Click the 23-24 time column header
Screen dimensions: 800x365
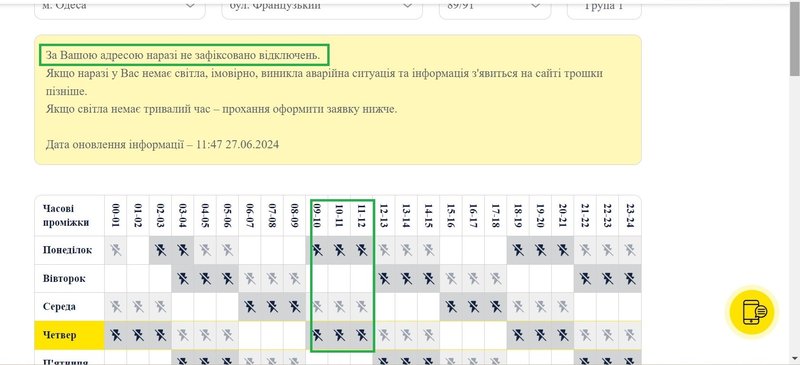point(630,215)
